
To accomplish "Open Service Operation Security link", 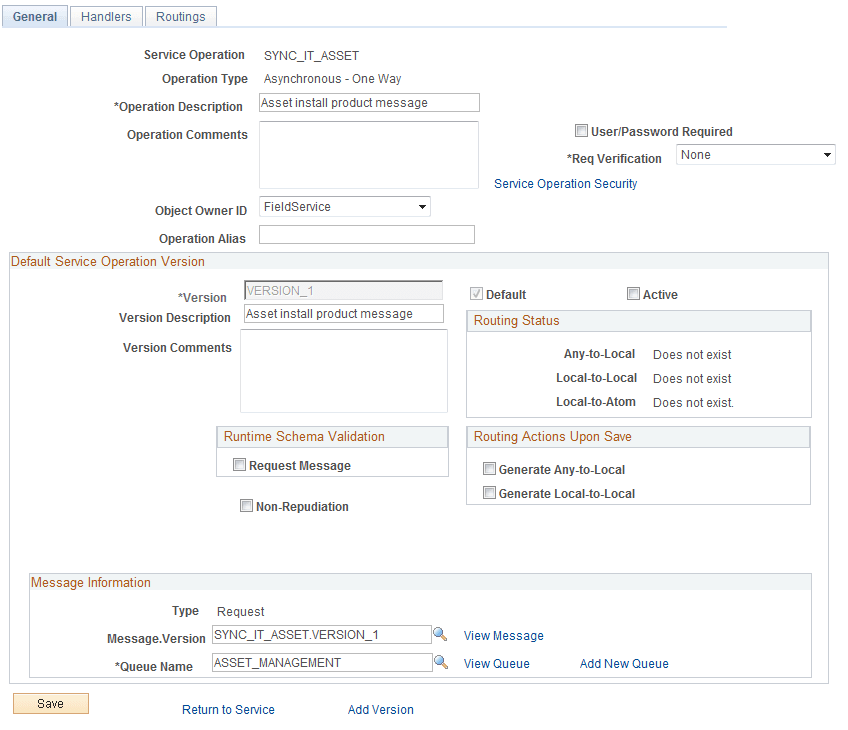I will [x=565, y=183].
